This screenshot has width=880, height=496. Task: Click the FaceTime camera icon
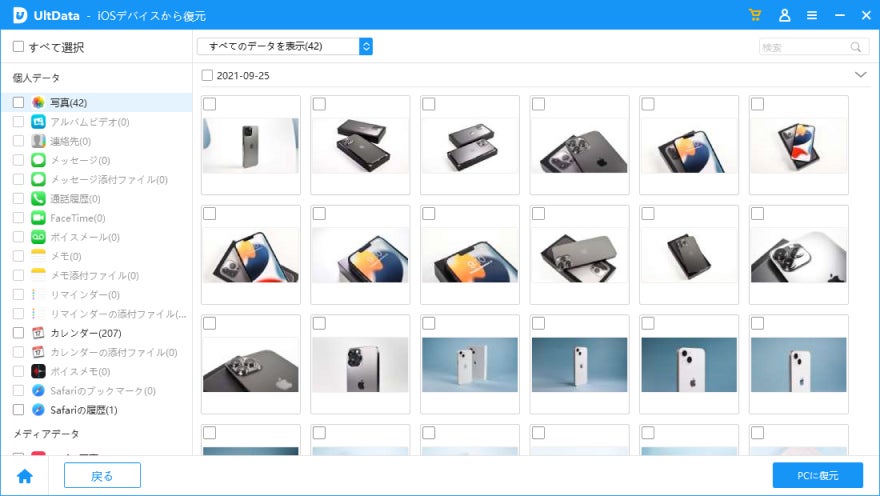coord(38,217)
